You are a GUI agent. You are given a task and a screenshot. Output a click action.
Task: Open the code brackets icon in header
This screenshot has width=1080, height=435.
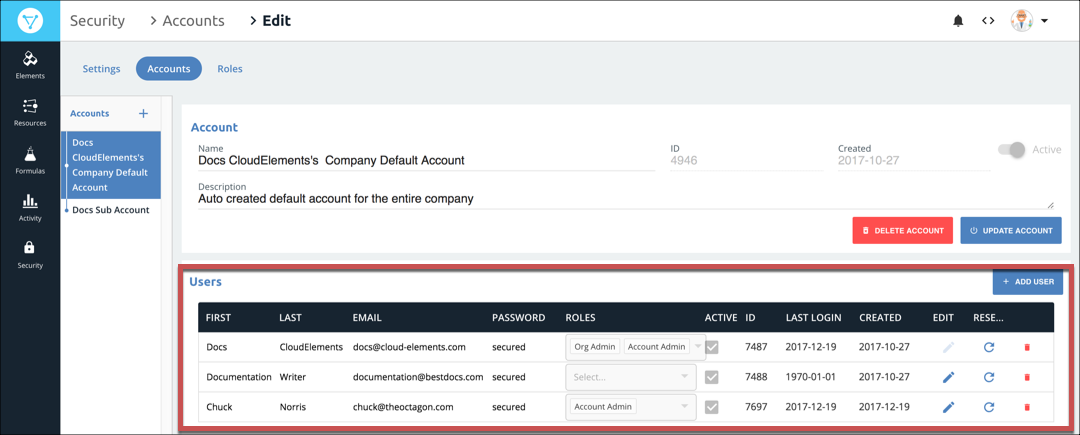(x=988, y=21)
